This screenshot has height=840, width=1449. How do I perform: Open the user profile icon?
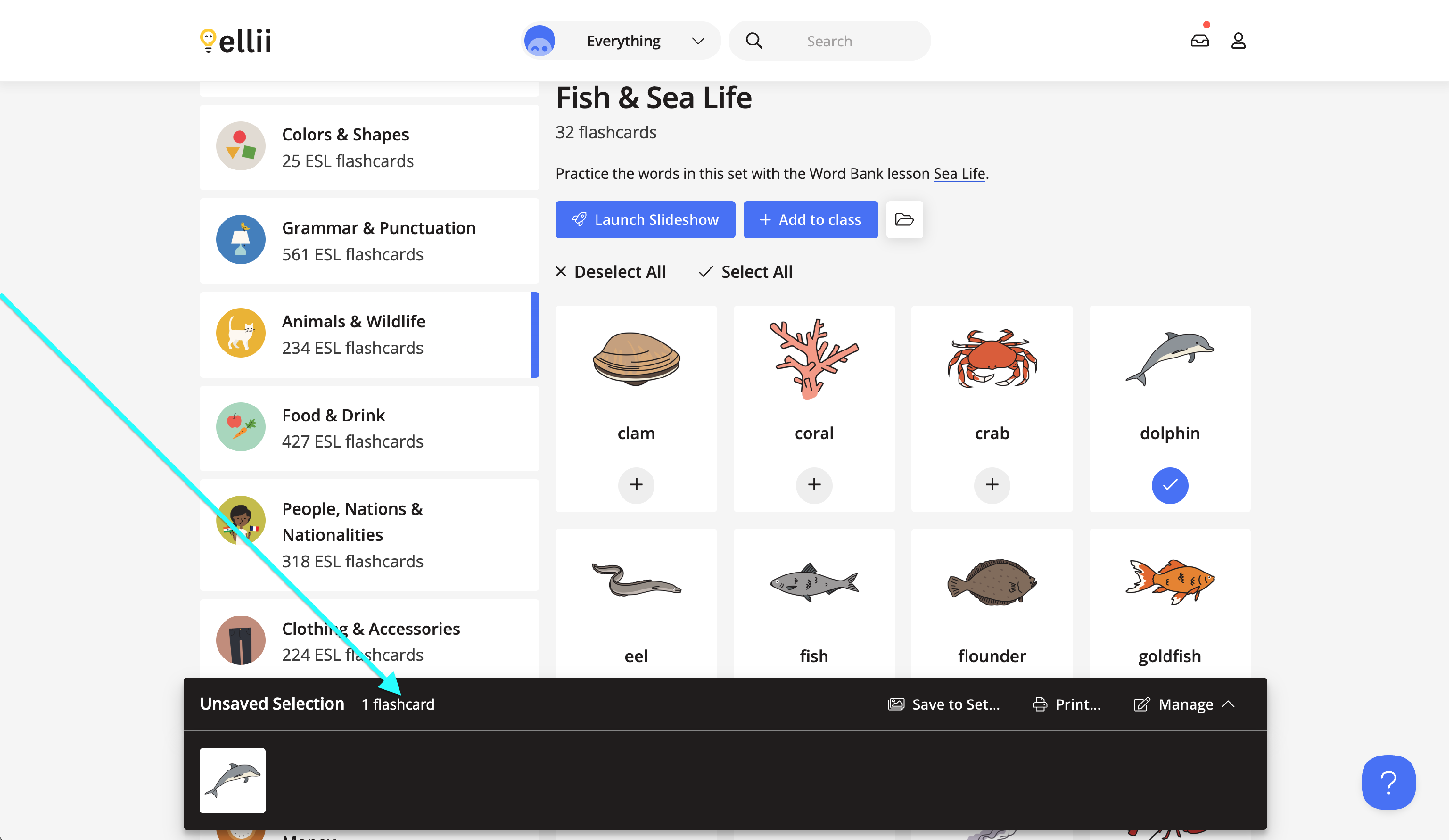[x=1238, y=41]
